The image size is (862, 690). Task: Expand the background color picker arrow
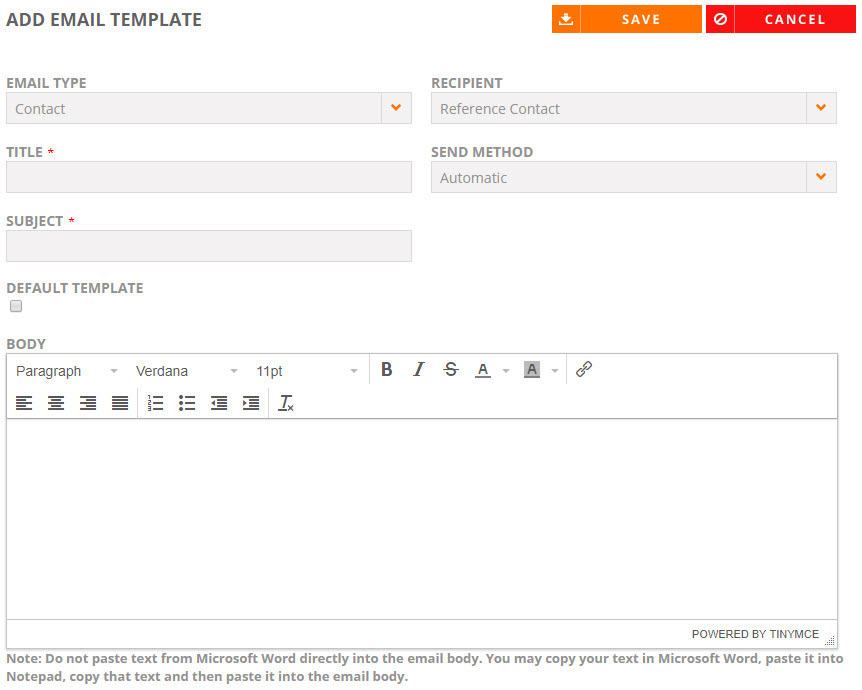coord(555,371)
